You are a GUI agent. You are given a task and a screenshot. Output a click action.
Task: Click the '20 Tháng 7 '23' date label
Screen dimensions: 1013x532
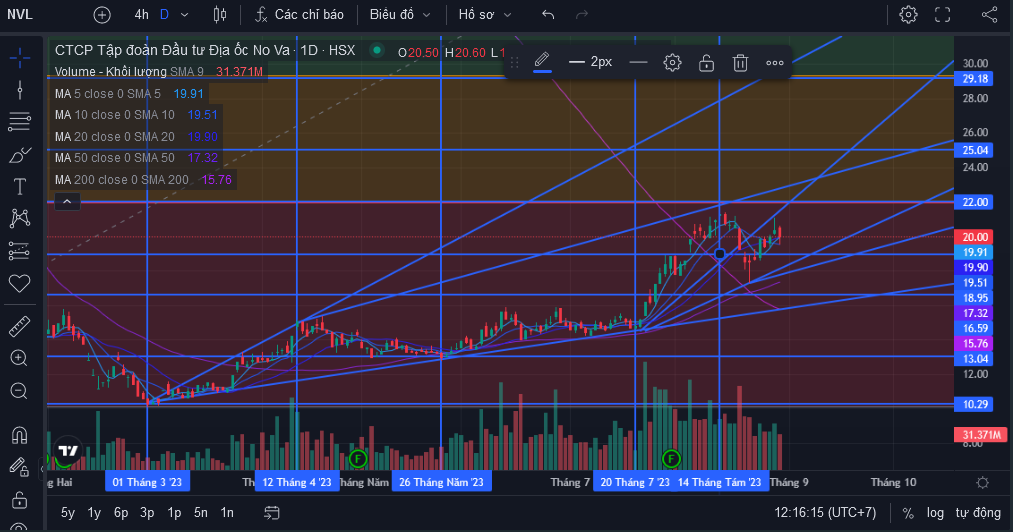coord(634,482)
